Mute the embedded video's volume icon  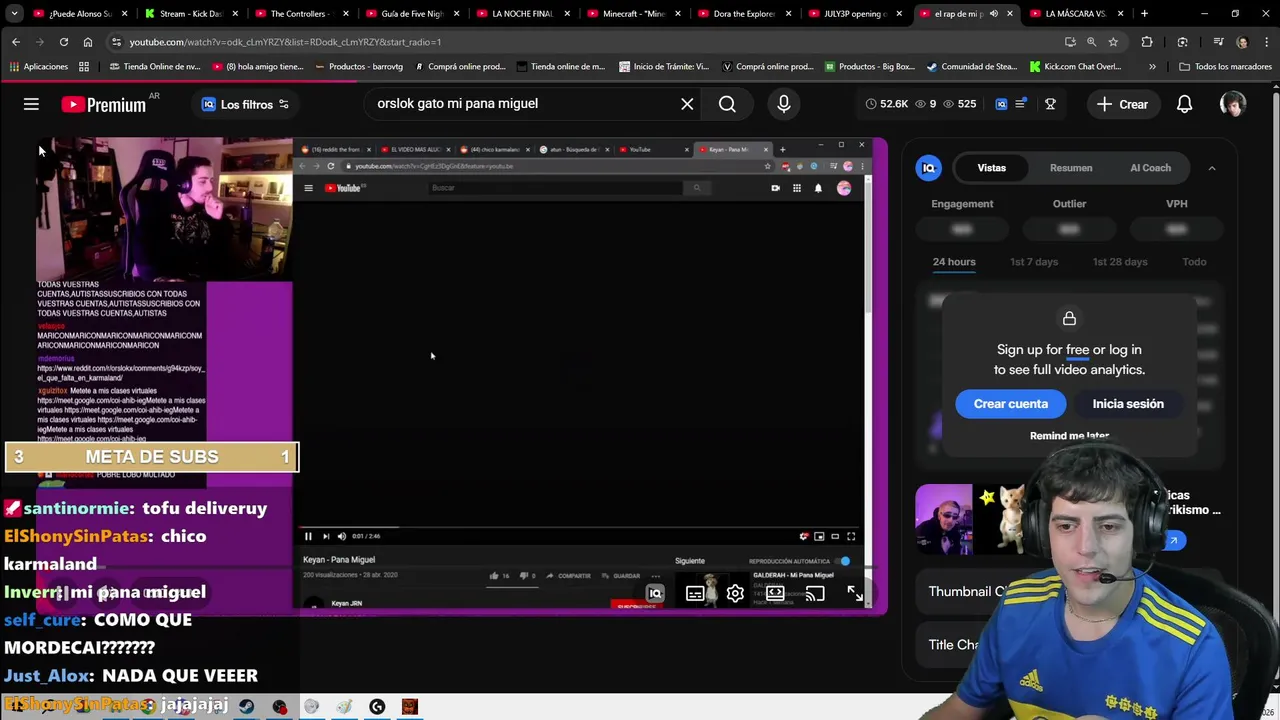click(x=342, y=536)
